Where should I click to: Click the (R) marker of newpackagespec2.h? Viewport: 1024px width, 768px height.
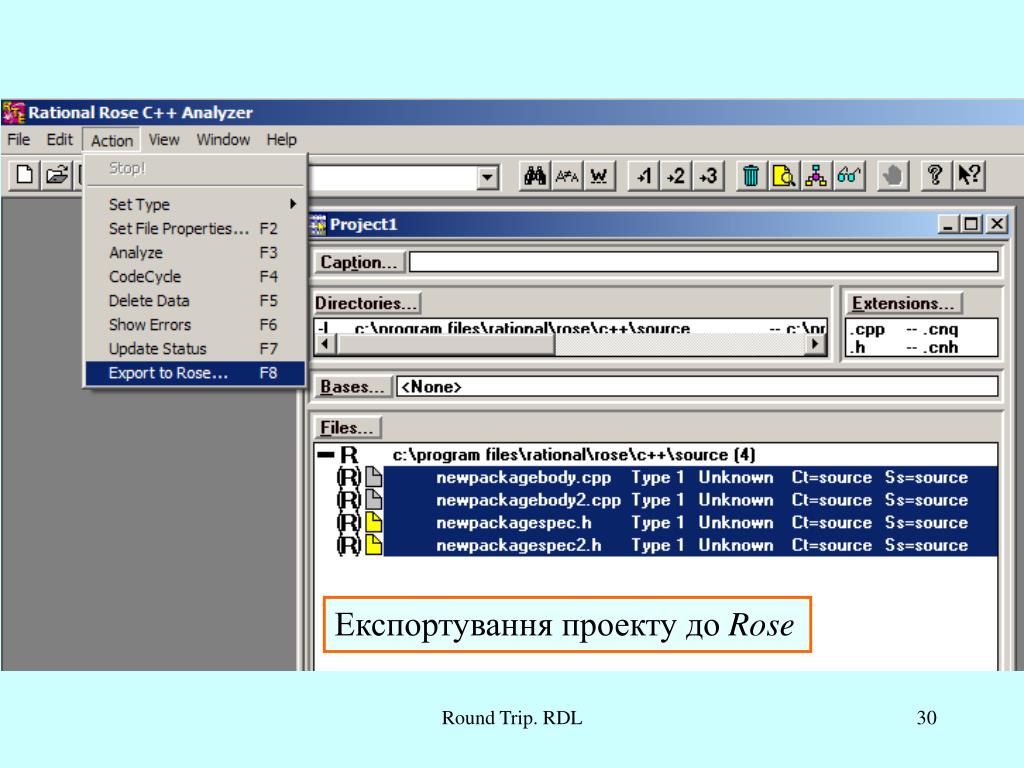pos(349,545)
